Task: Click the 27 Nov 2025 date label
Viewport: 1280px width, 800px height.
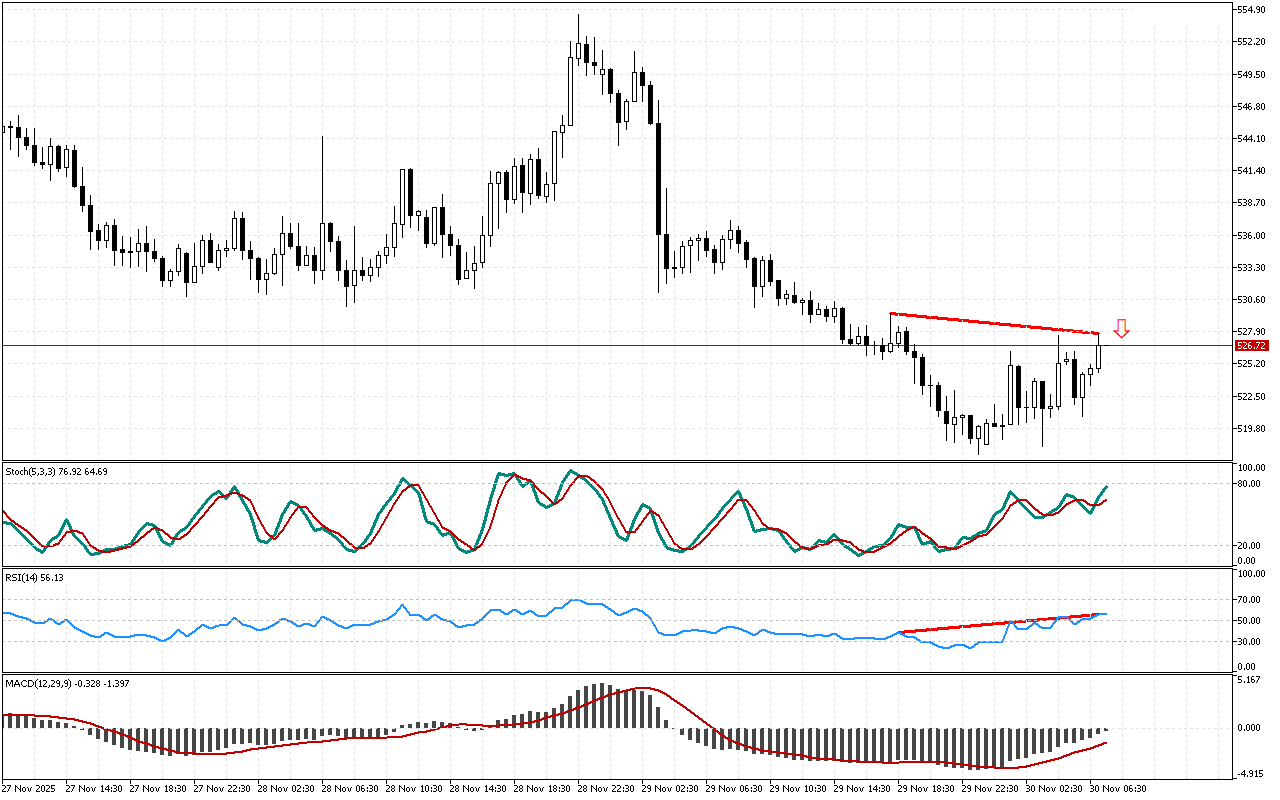Action: (x=31, y=788)
